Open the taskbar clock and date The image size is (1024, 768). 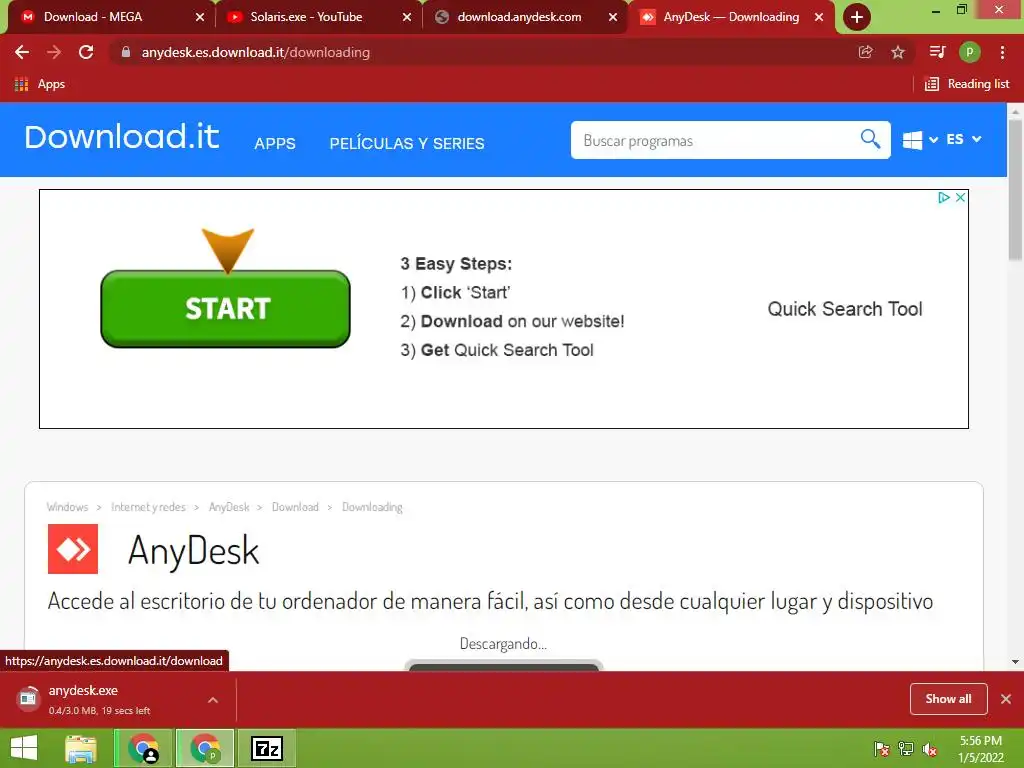[x=980, y=749]
